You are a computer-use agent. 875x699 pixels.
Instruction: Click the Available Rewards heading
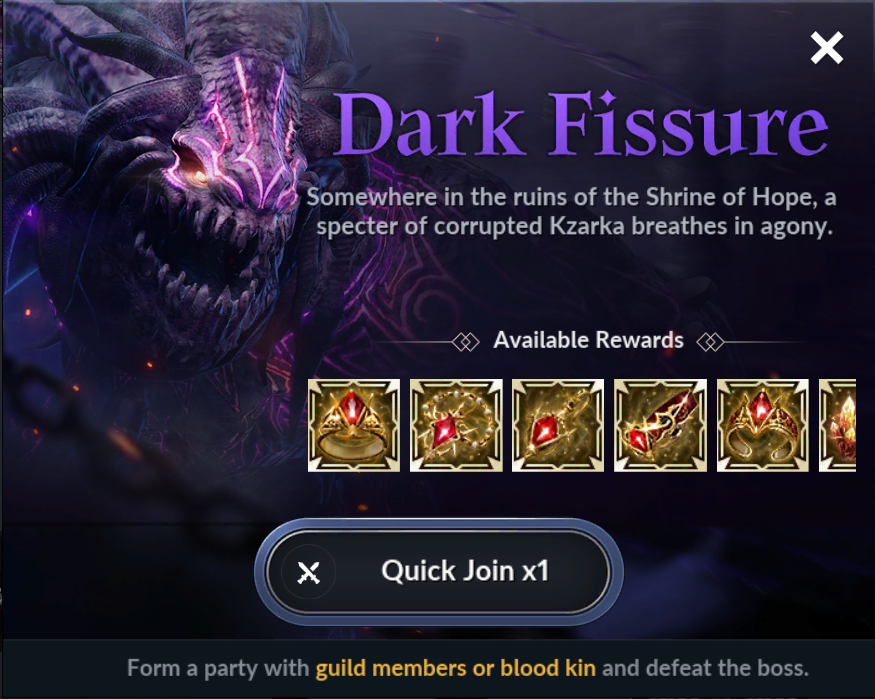tap(588, 340)
